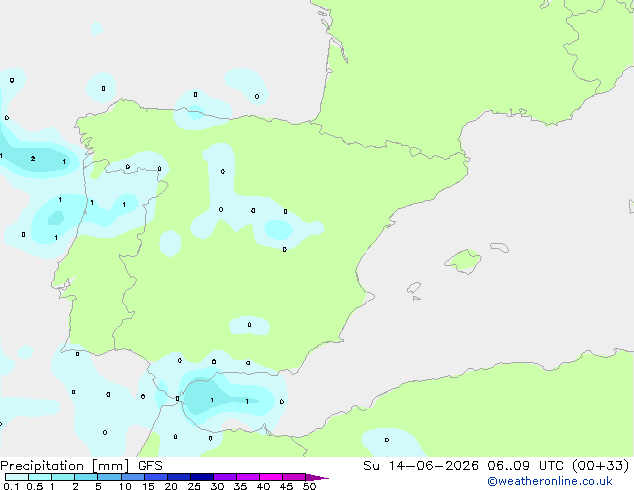Click Menorca island outline on the map
The height and width of the screenshot is (490, 634).
coord(499,247)
